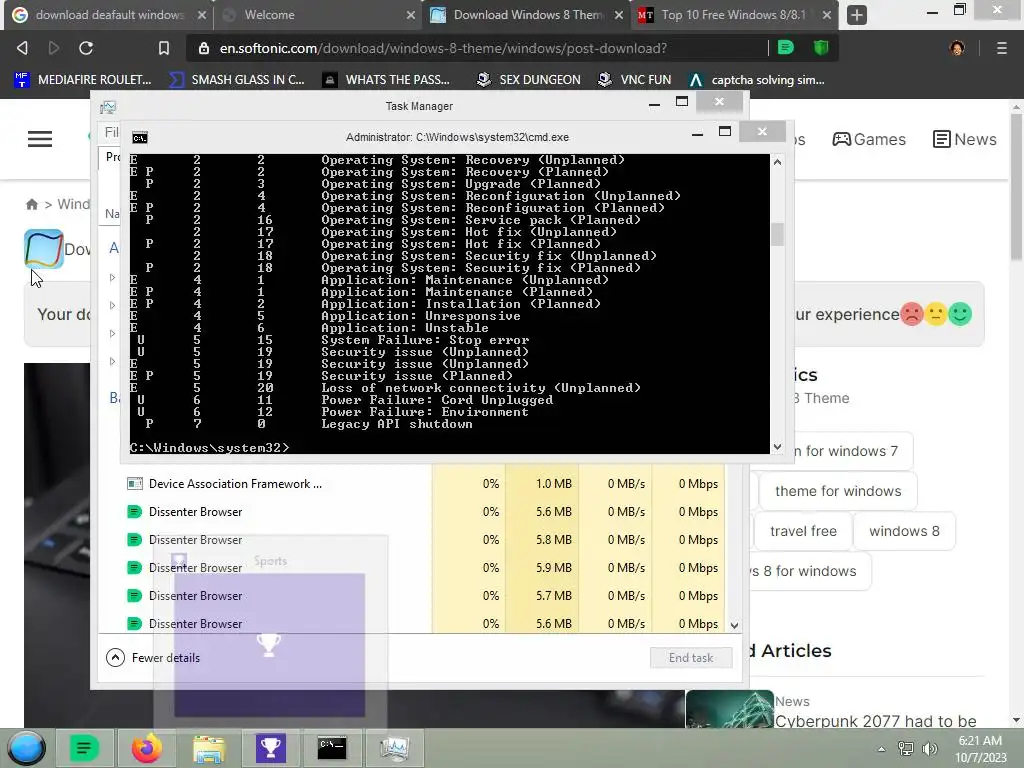Open VNC FUN bookmark
Screen dimensions: 1024x768
[634, 80]
